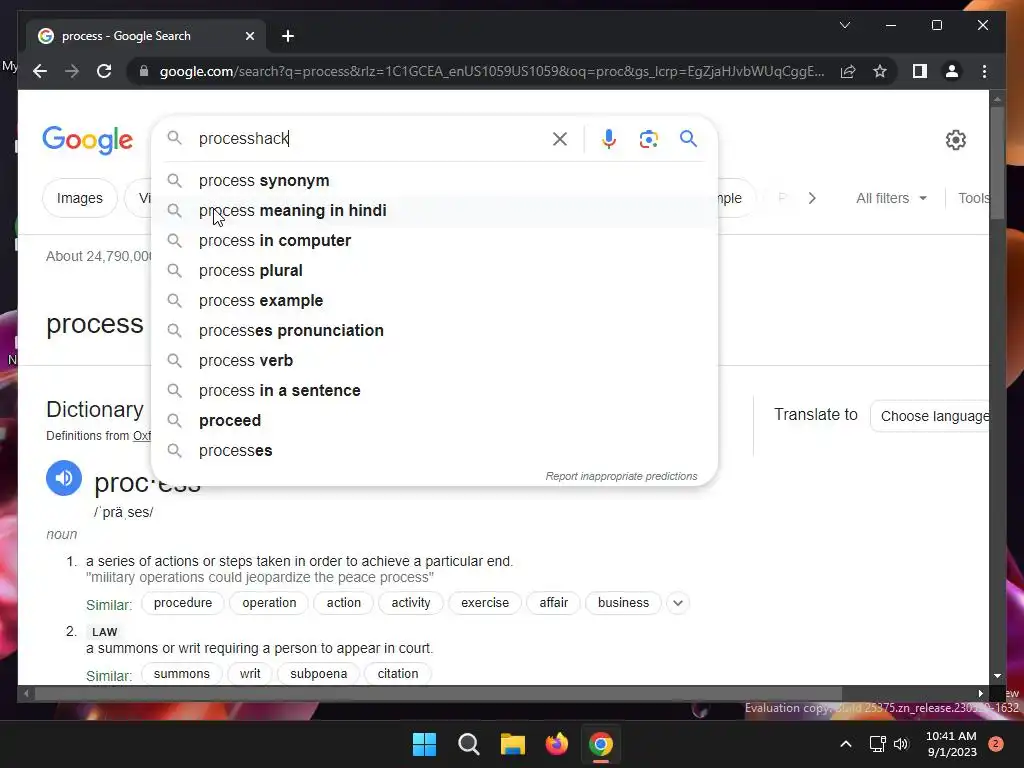Open the clock showing 10:41 AM
The width and height of the screenshot is (1024, 768).
coord(952,744)
